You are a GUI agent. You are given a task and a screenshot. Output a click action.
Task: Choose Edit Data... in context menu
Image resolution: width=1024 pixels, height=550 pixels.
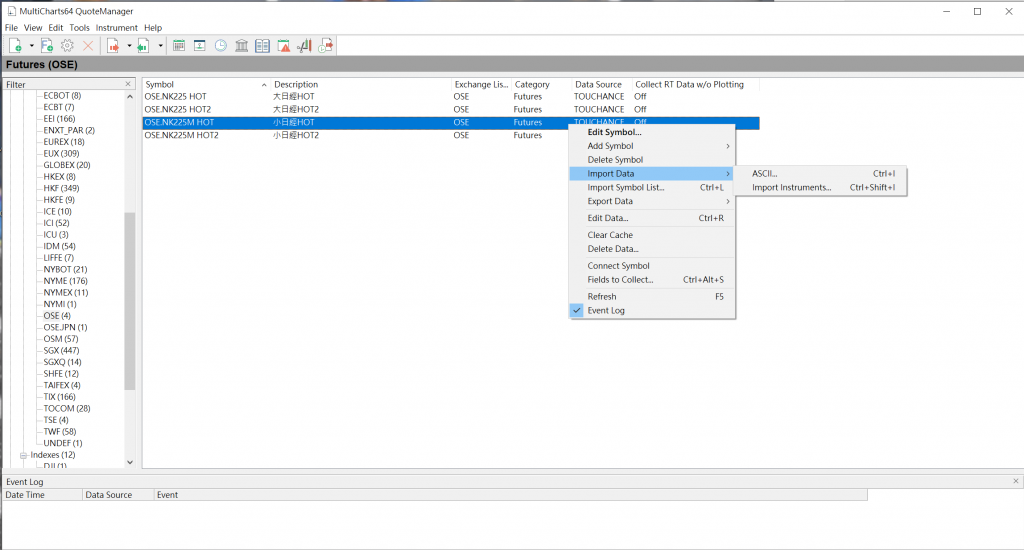pos(652,218)
